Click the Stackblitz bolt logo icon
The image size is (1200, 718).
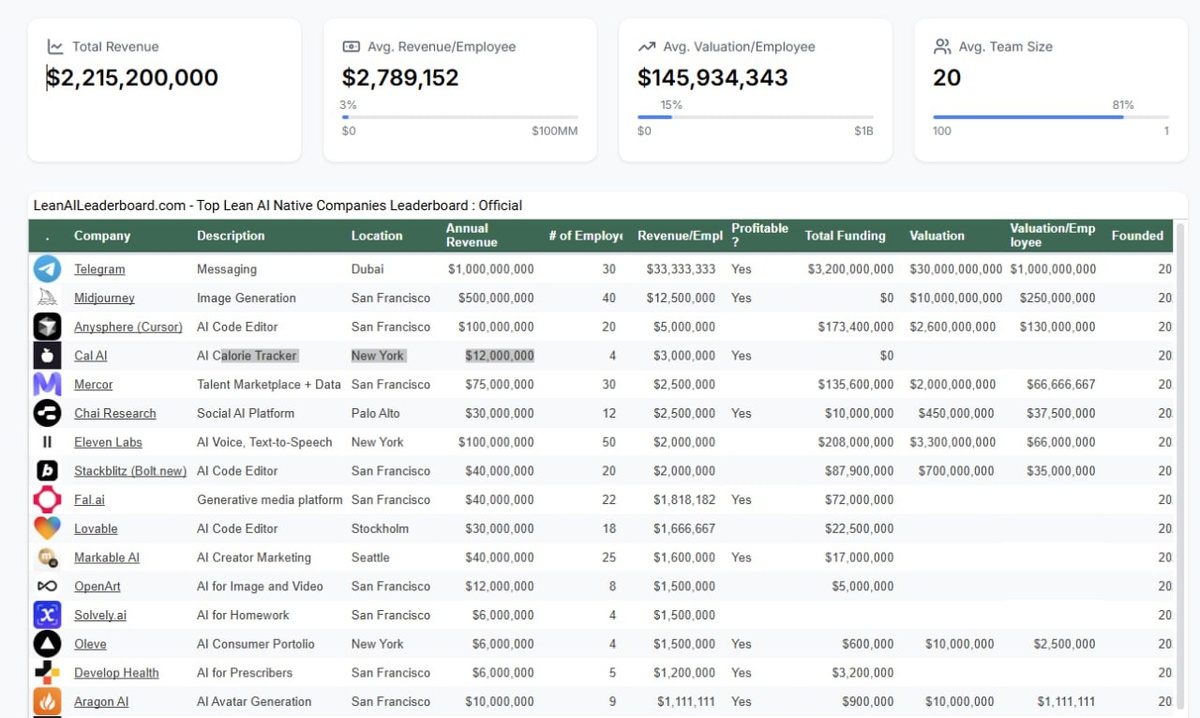[47, 471]
